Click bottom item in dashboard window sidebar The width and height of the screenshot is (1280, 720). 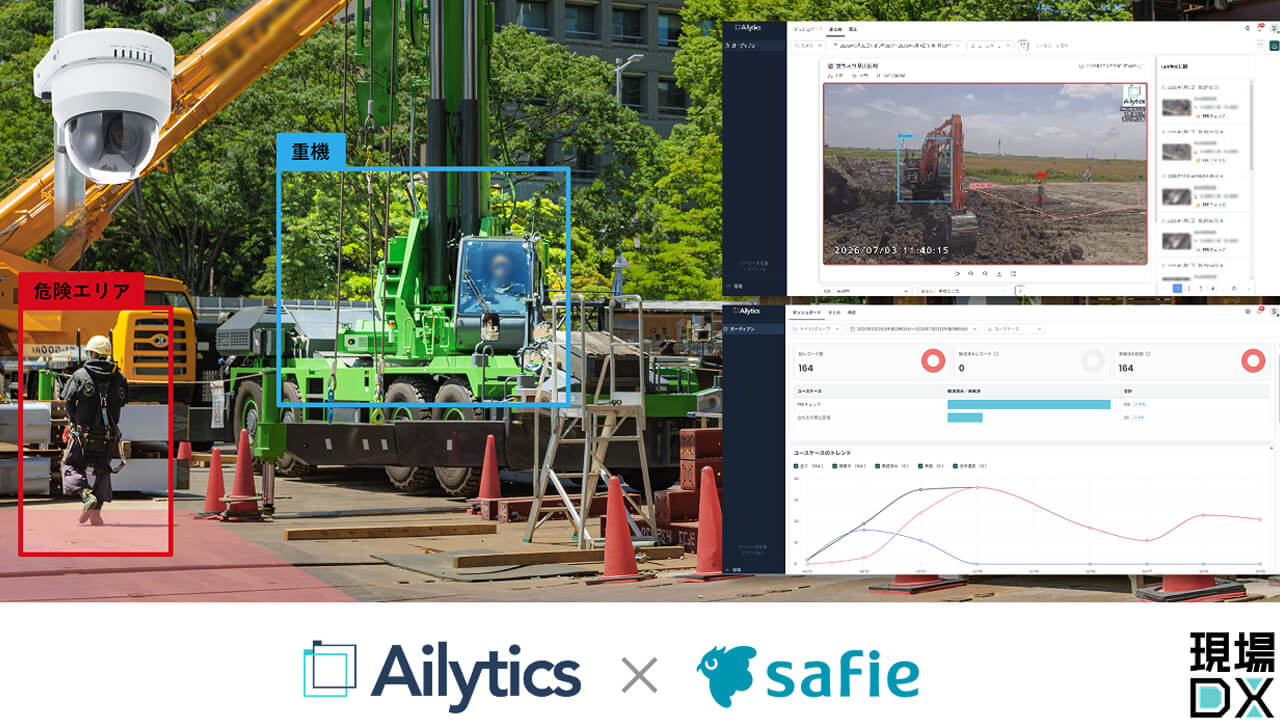tap(735, 570)
